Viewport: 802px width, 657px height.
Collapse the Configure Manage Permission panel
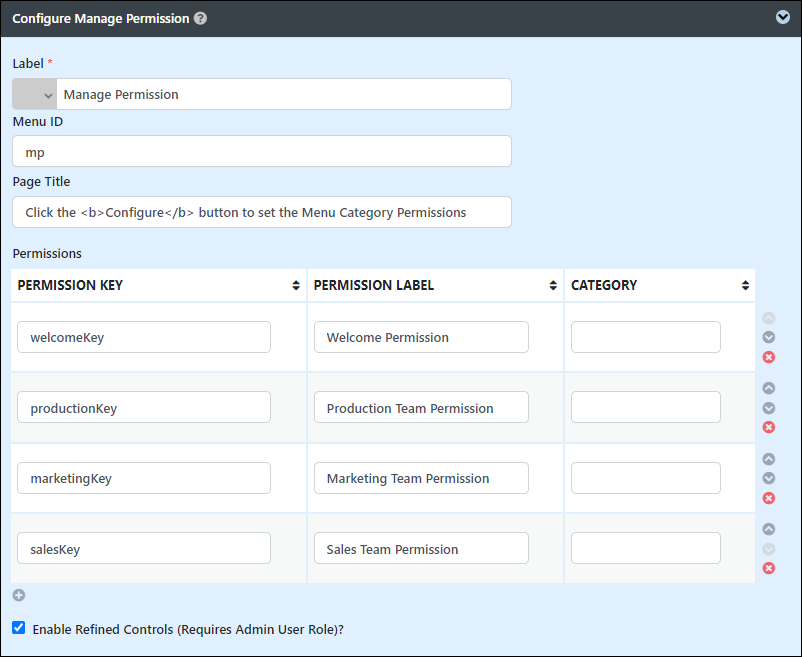pos(783,17)
